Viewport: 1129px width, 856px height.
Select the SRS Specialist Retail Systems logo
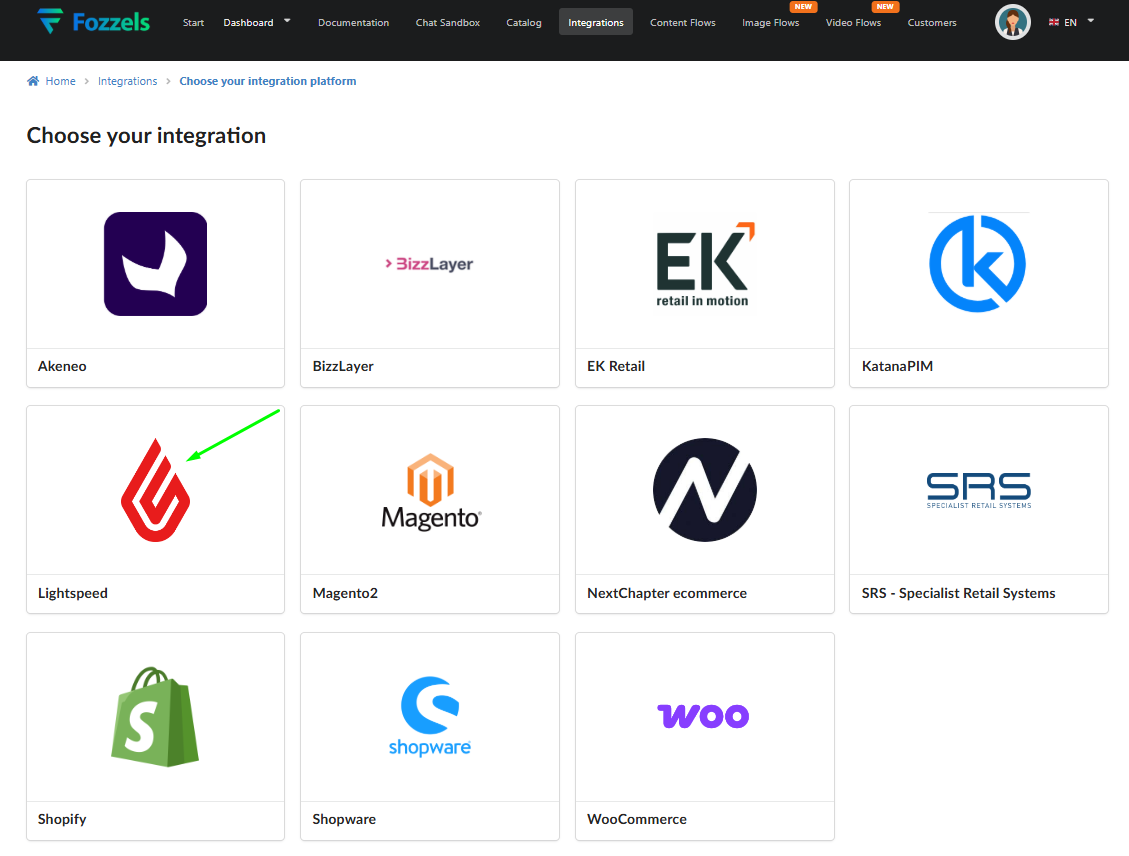pyautogui.click(x=979, y=490)
